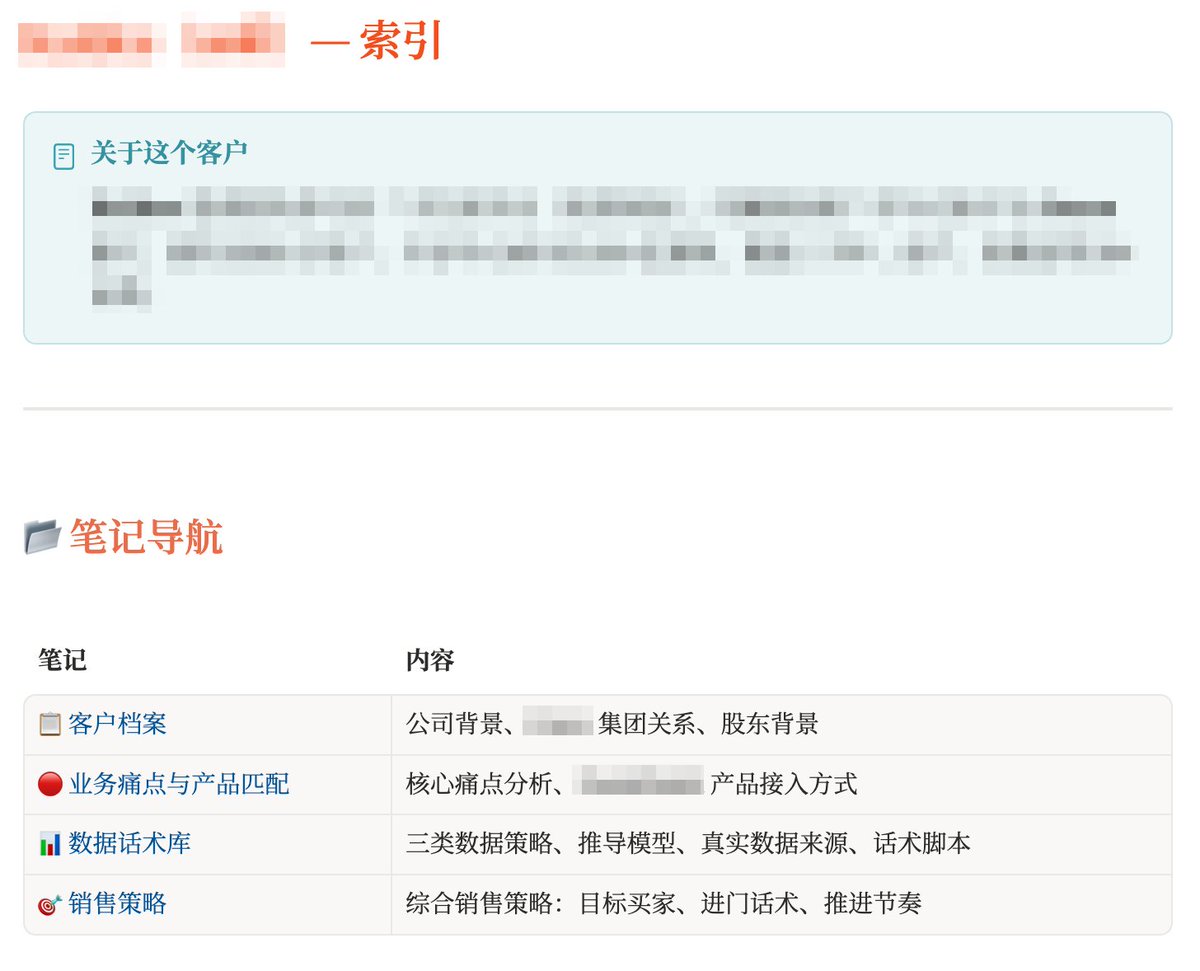Click the folder icon next to 笔记导航

tap(43, 538)
